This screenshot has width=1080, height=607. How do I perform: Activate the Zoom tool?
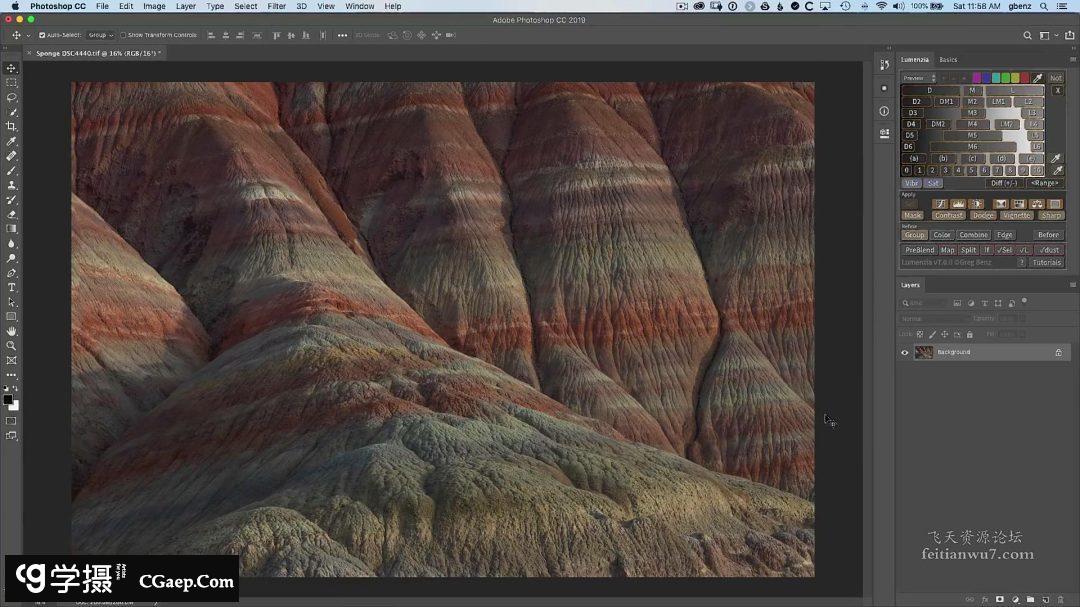pos(12,345)
